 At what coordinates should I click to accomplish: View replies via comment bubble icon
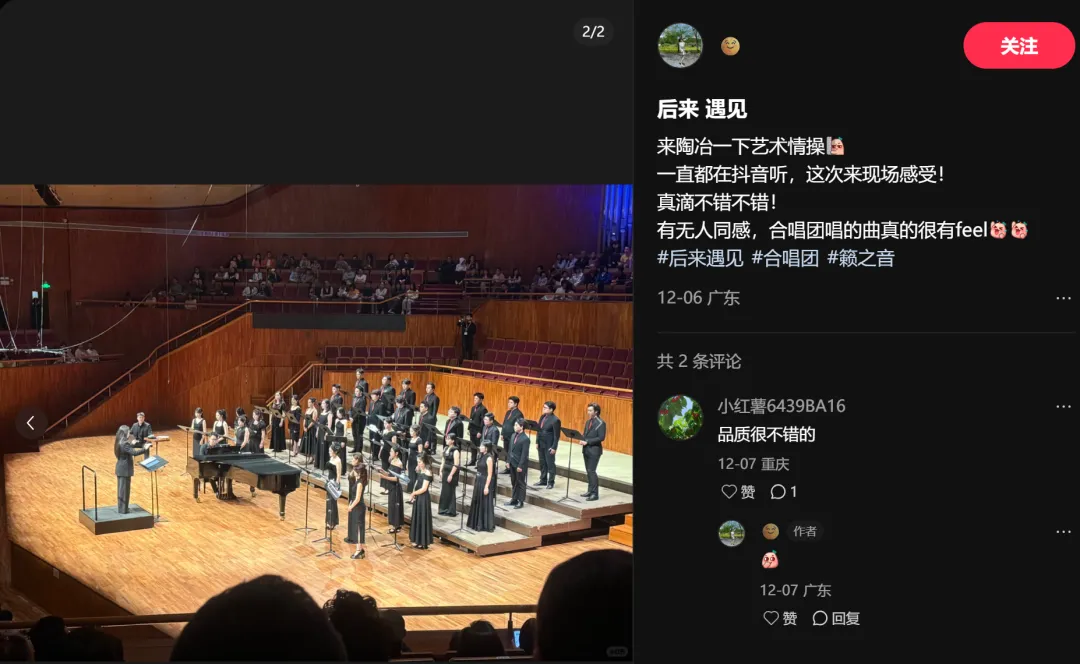[784, 491]
